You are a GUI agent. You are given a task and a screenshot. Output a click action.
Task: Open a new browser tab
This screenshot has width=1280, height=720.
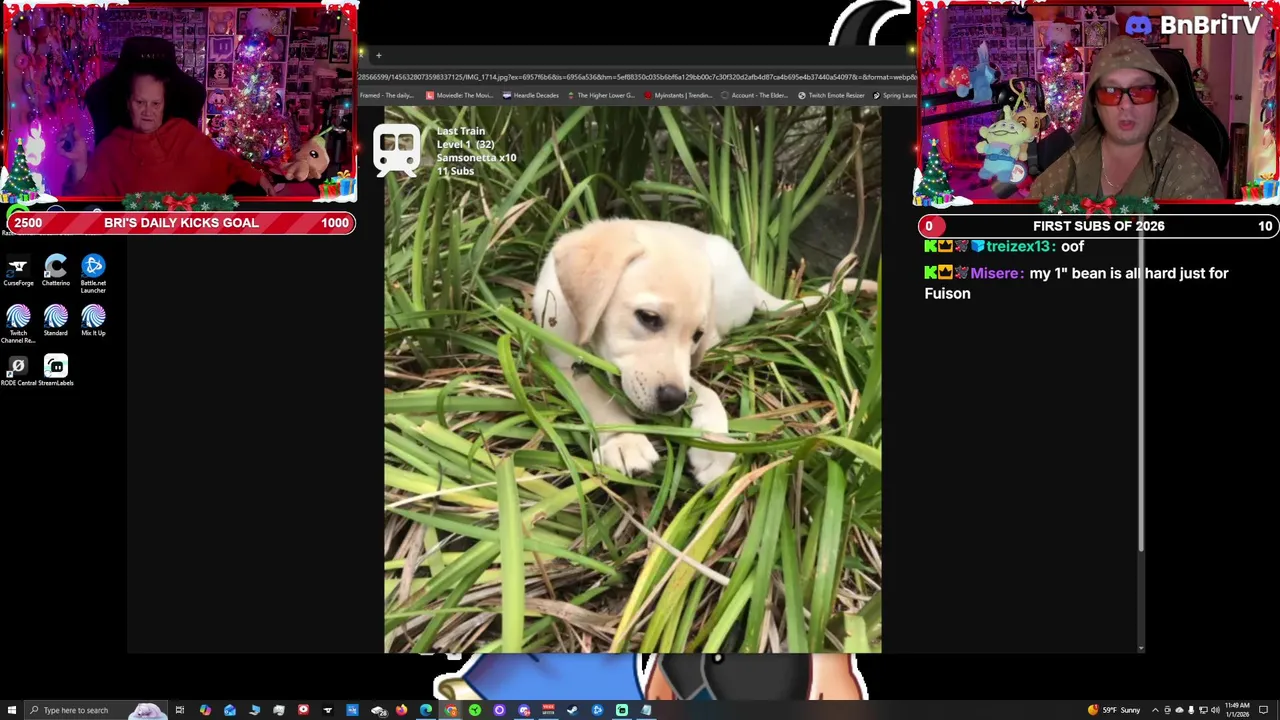click(x=379, y=56)
